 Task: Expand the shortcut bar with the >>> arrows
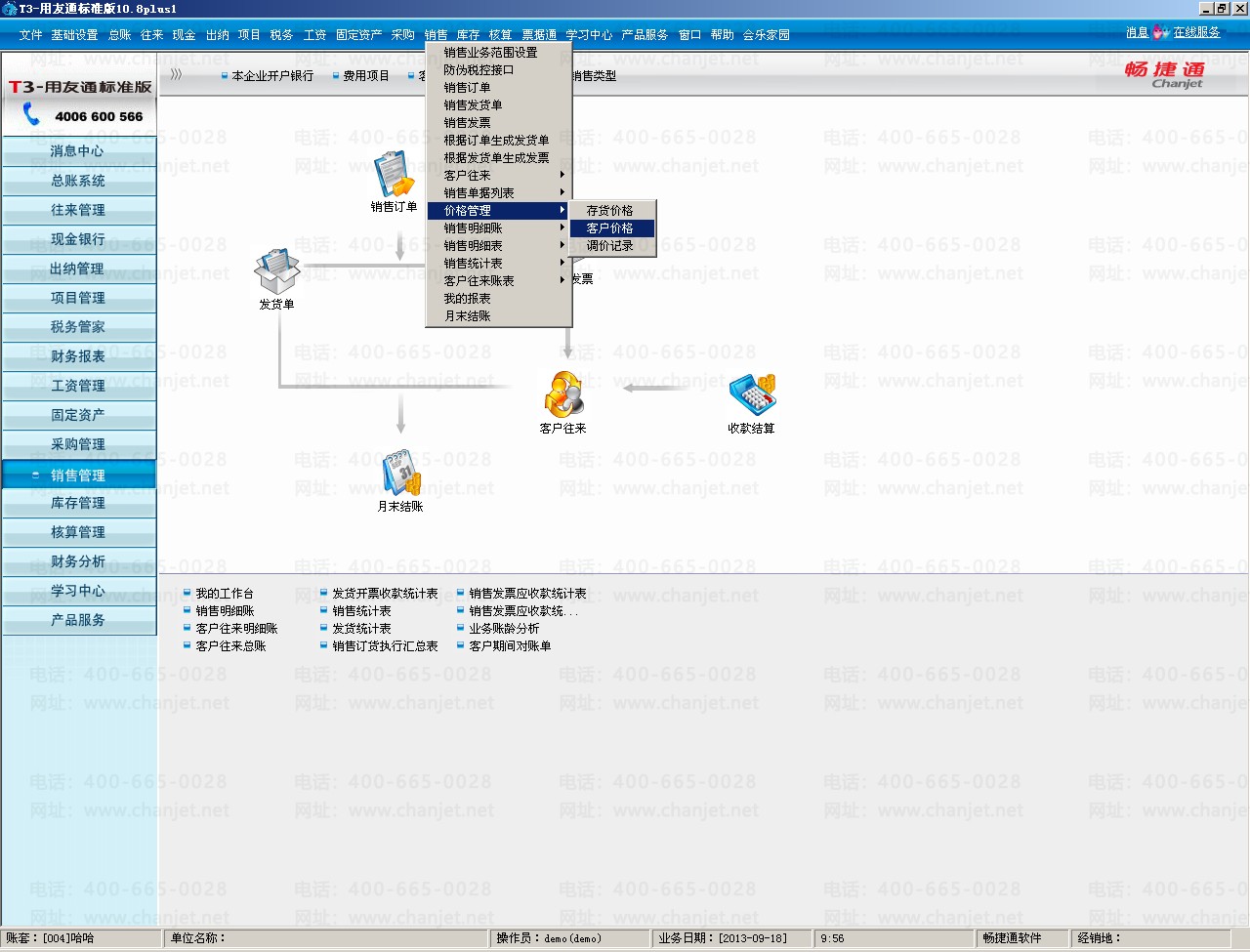pos(176,74)
